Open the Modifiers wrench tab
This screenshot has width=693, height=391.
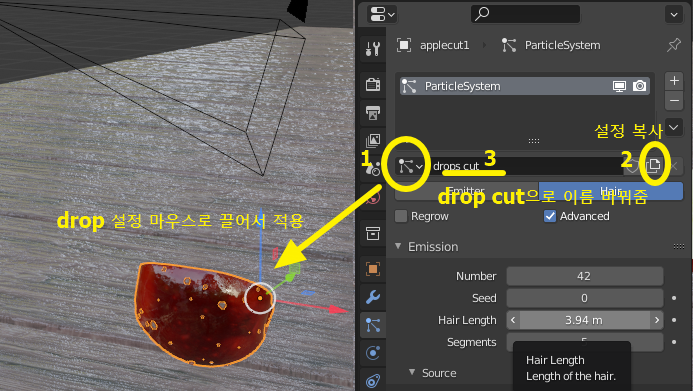[x=373, y=297]
